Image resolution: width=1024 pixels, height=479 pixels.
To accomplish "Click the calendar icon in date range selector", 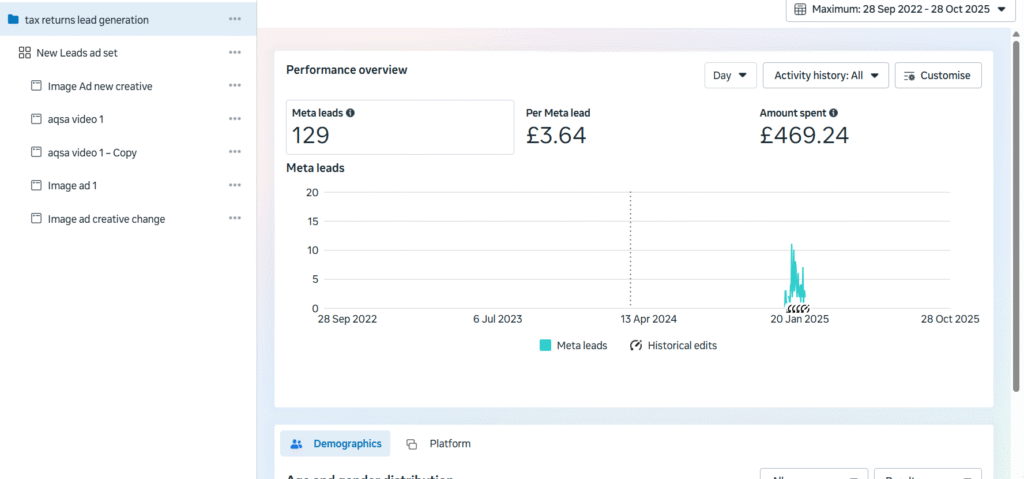I will point(800,9).
